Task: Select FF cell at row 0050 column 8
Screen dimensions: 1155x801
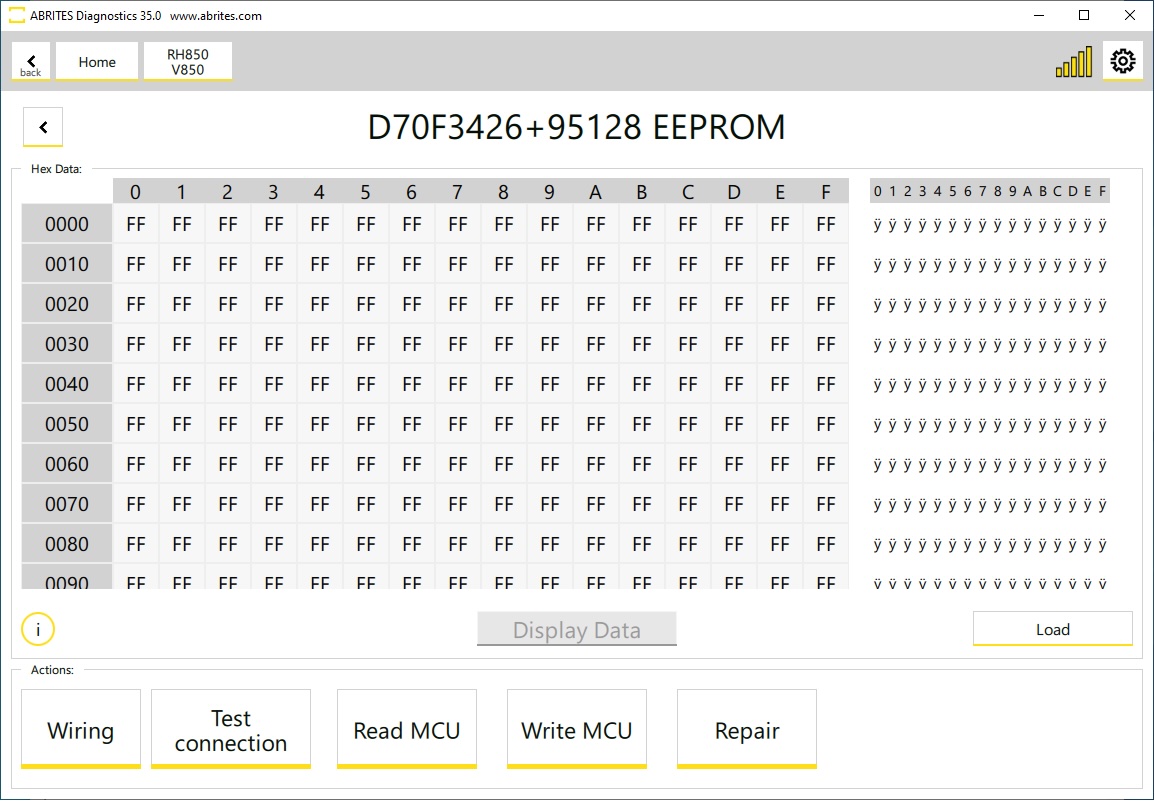Action: tap(504, 424)
